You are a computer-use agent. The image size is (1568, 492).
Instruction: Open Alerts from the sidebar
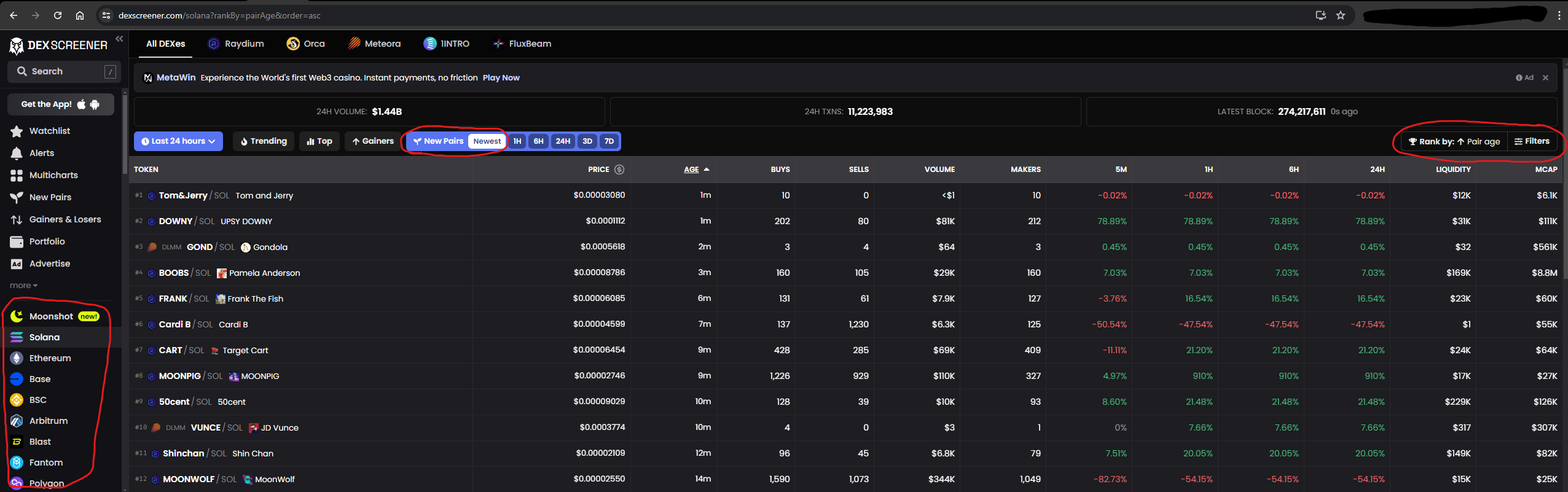point(33,153)
